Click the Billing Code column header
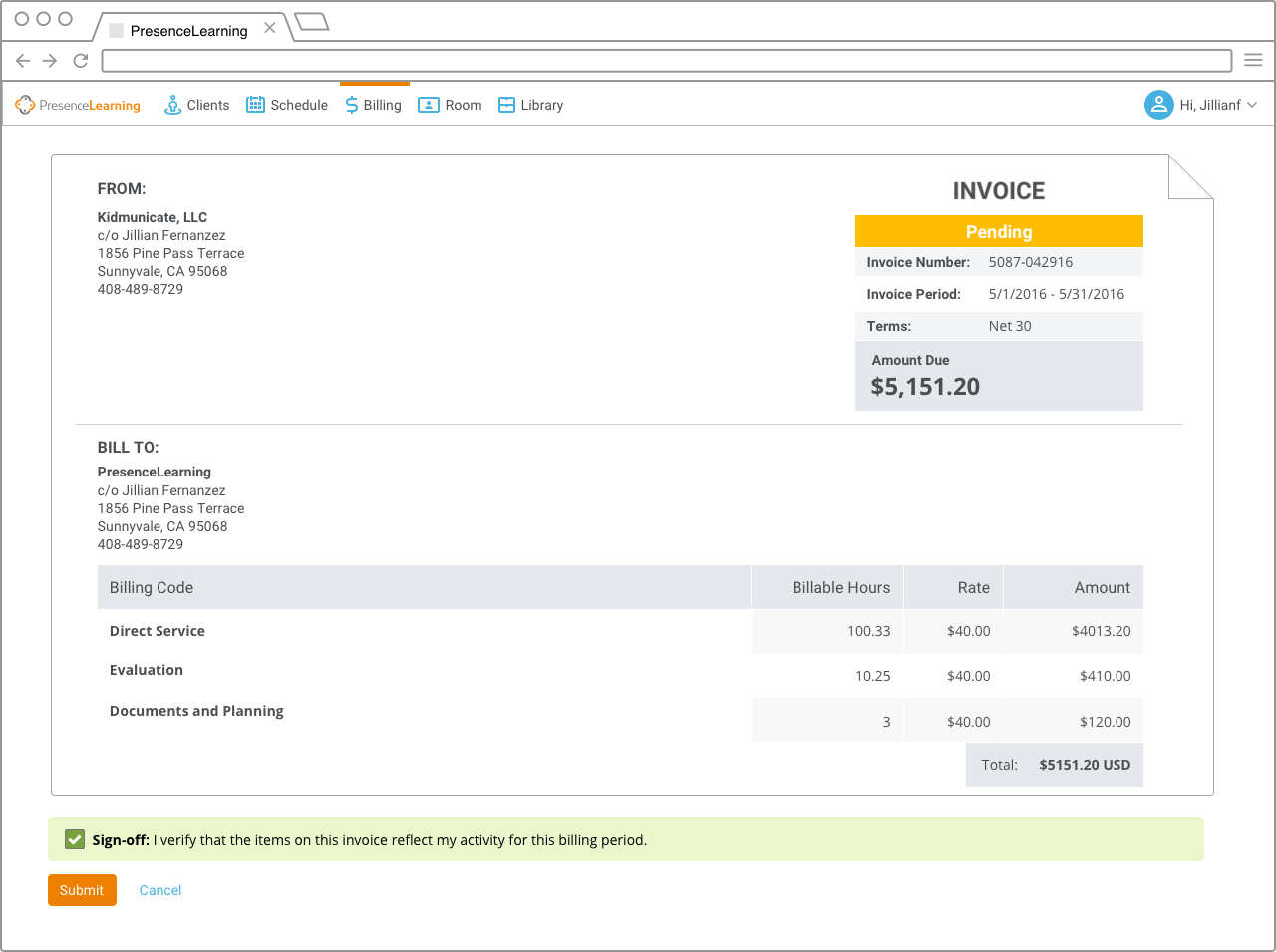Screen dimensions: 1276x952 [424, 587]
